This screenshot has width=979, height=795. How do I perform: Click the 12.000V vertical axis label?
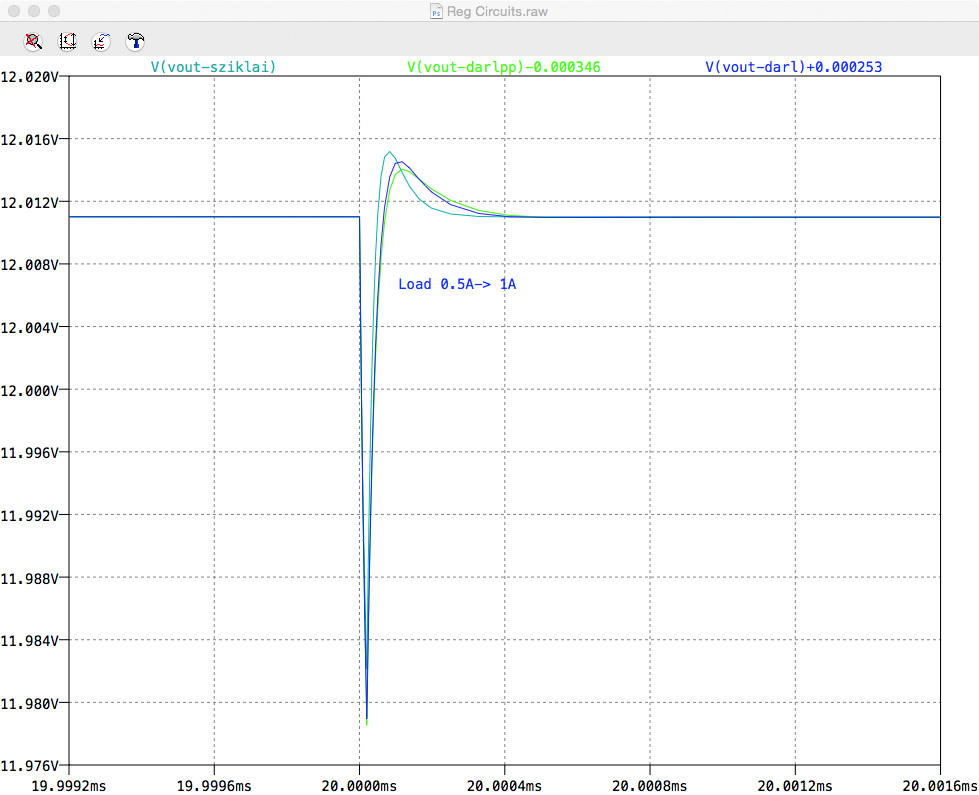click(29, 390)
